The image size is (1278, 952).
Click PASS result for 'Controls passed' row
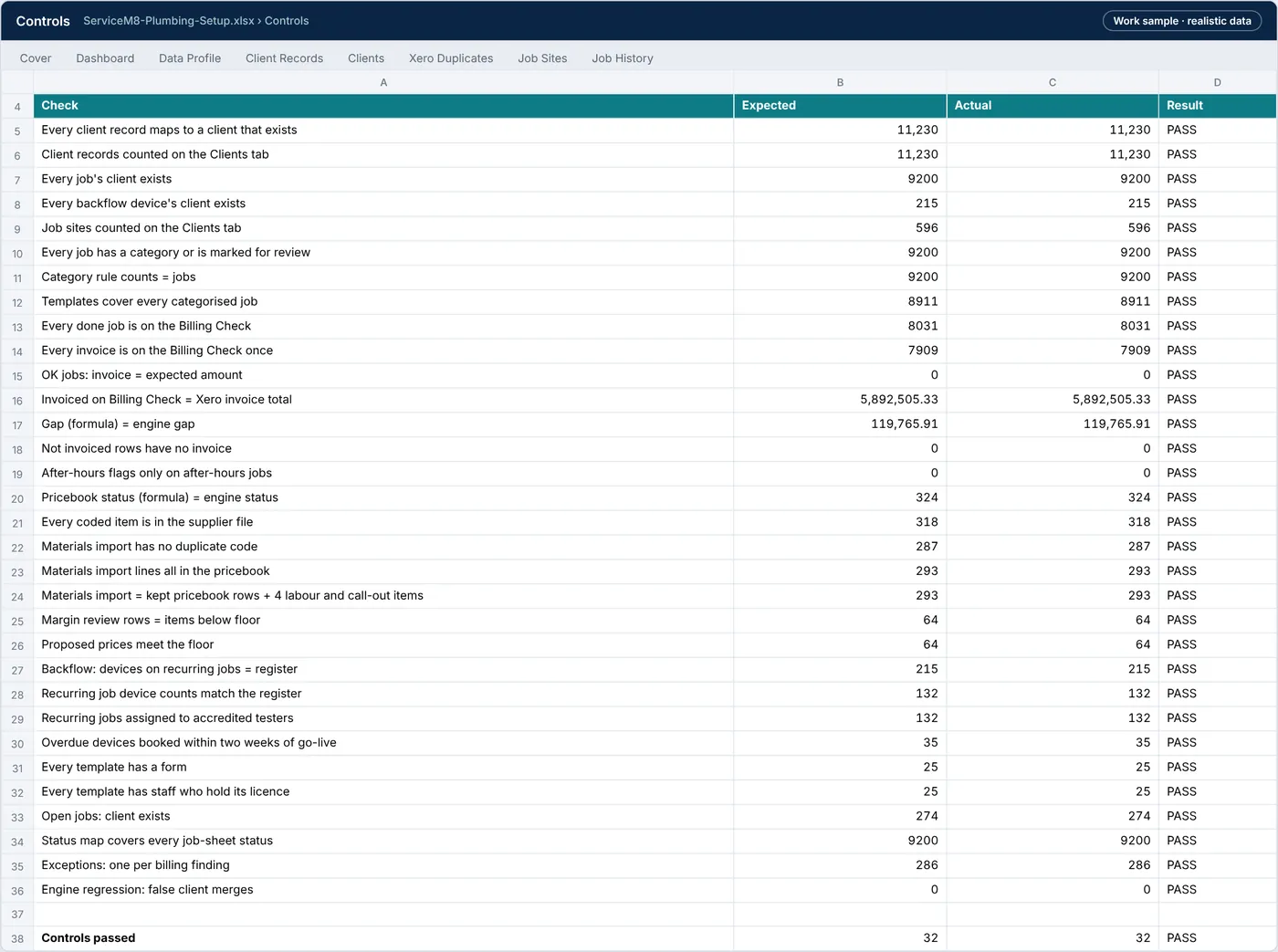pyautogui.click(x=1218, y=938)
